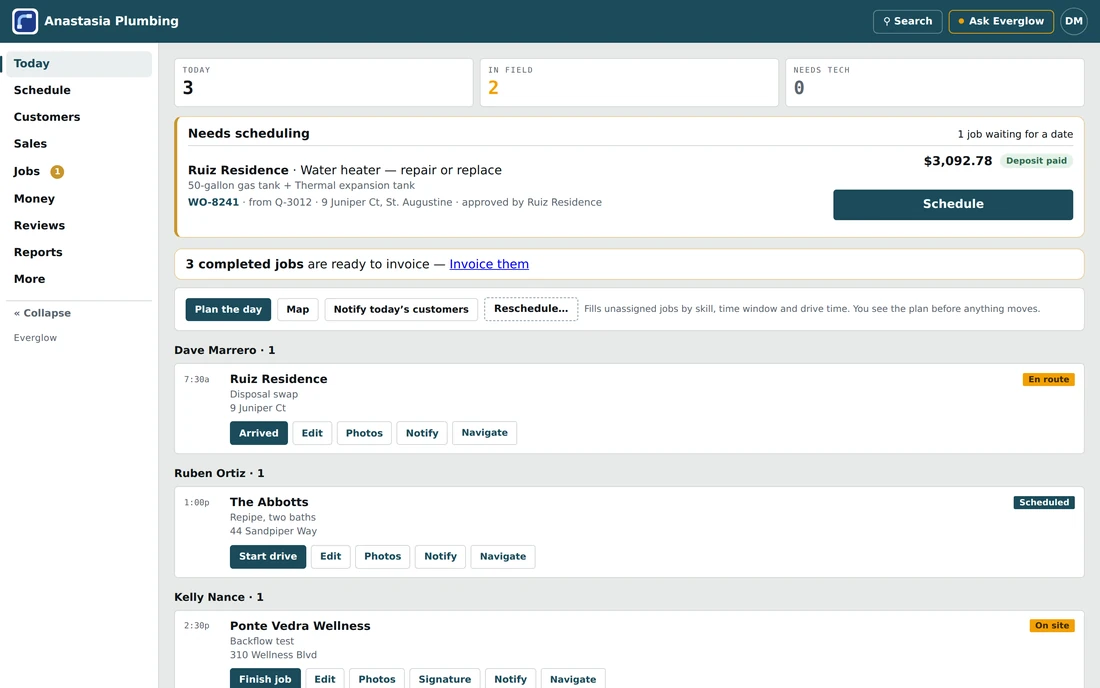The height and width of the screenshot is (688, 1100).
Task: Click the Today count stat card
Action: 323,82
